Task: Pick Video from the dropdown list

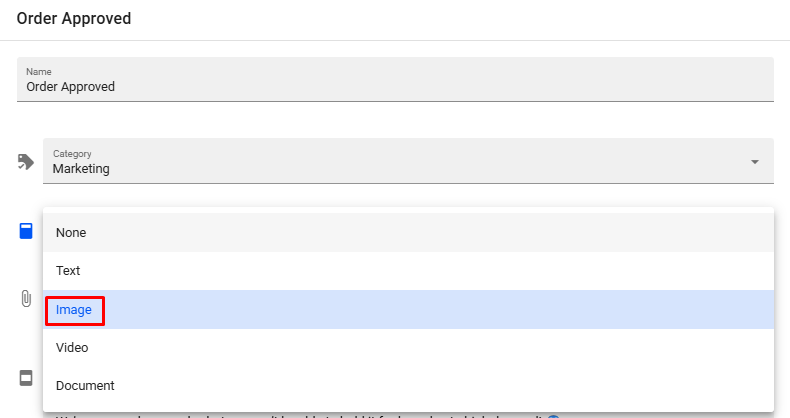Action: pos(72,348)
